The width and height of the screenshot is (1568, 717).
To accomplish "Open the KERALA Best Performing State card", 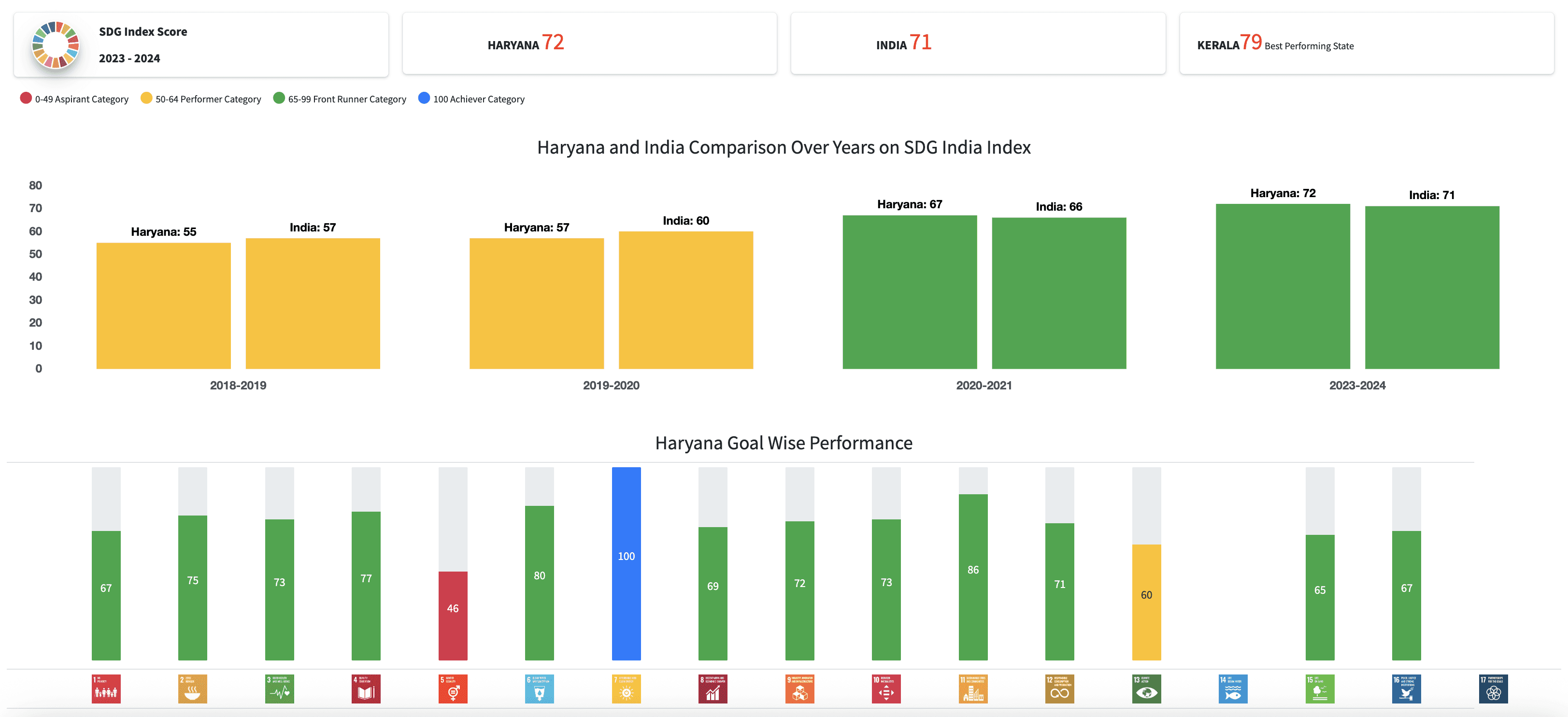I will click(1366, 43).
